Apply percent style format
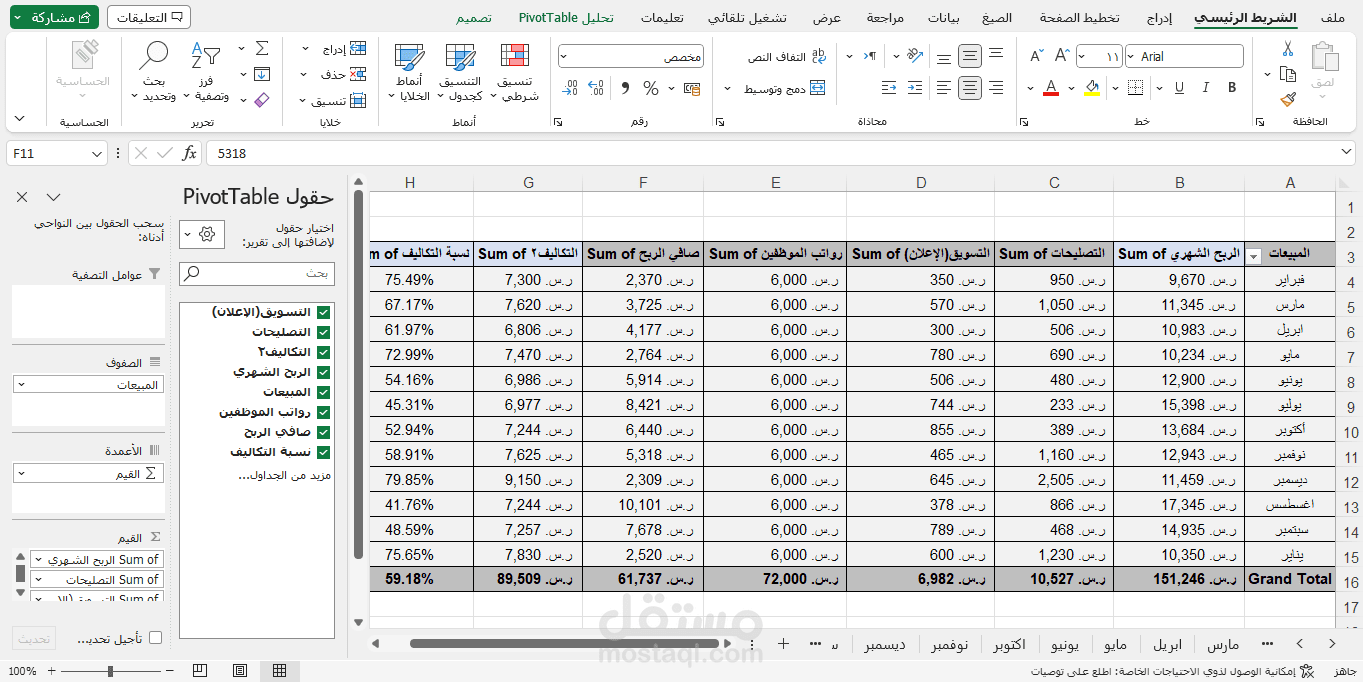 pos(651,88)
